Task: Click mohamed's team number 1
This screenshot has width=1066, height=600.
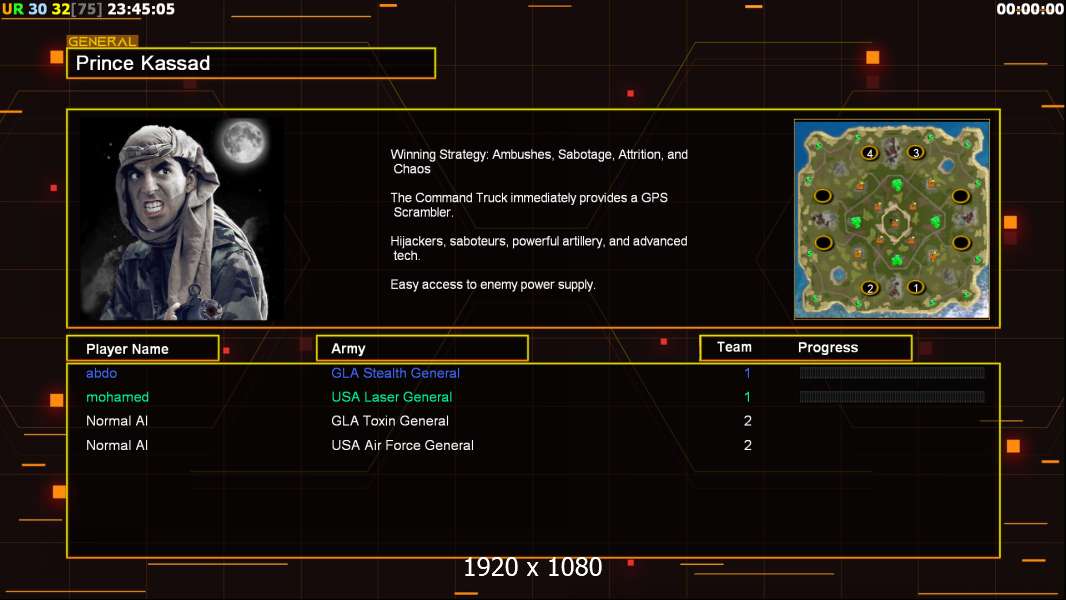Action: click(747, 397)
